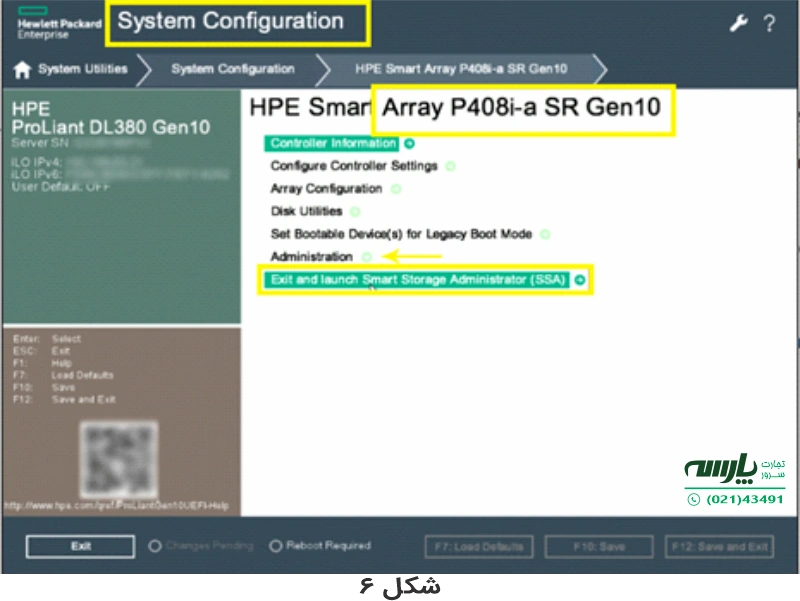Click circle icon next to Exit and launch SSA
This screenshot has width=800, height=601.
tap(580, 281)
